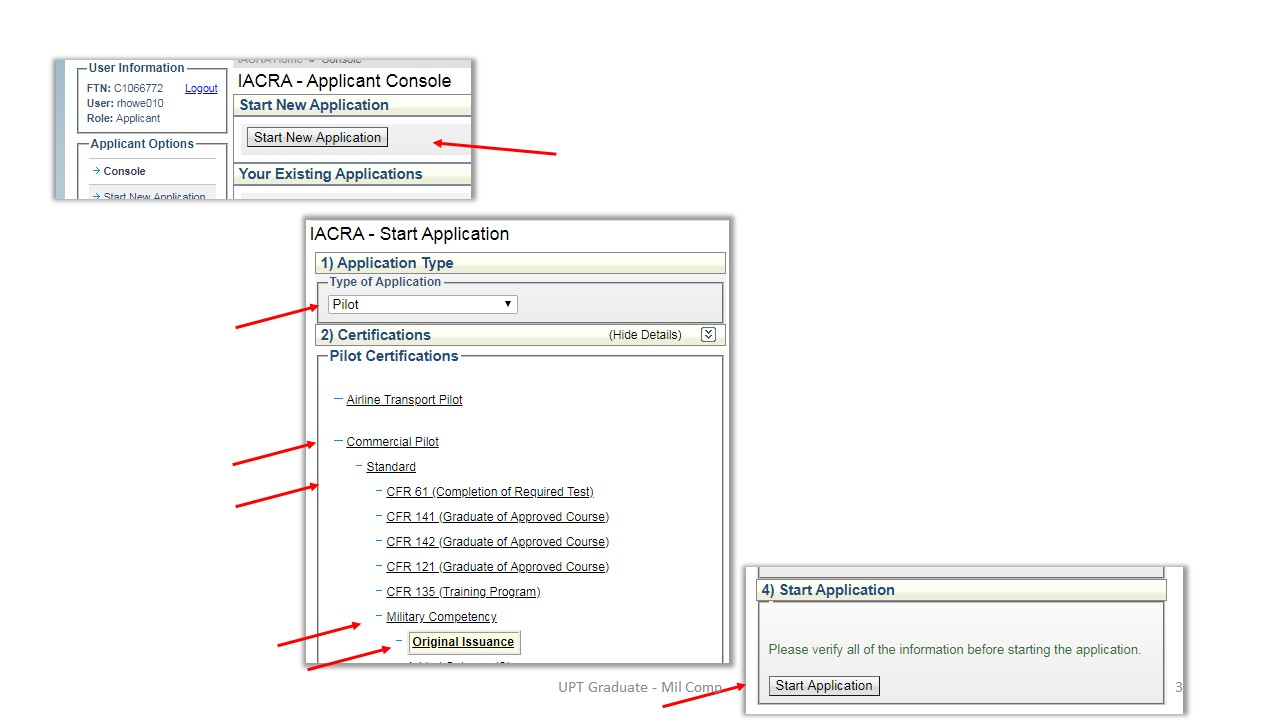Screen dimensions: 1280x720
Task: Click the Start New Application button
Action: click(317, 137)
